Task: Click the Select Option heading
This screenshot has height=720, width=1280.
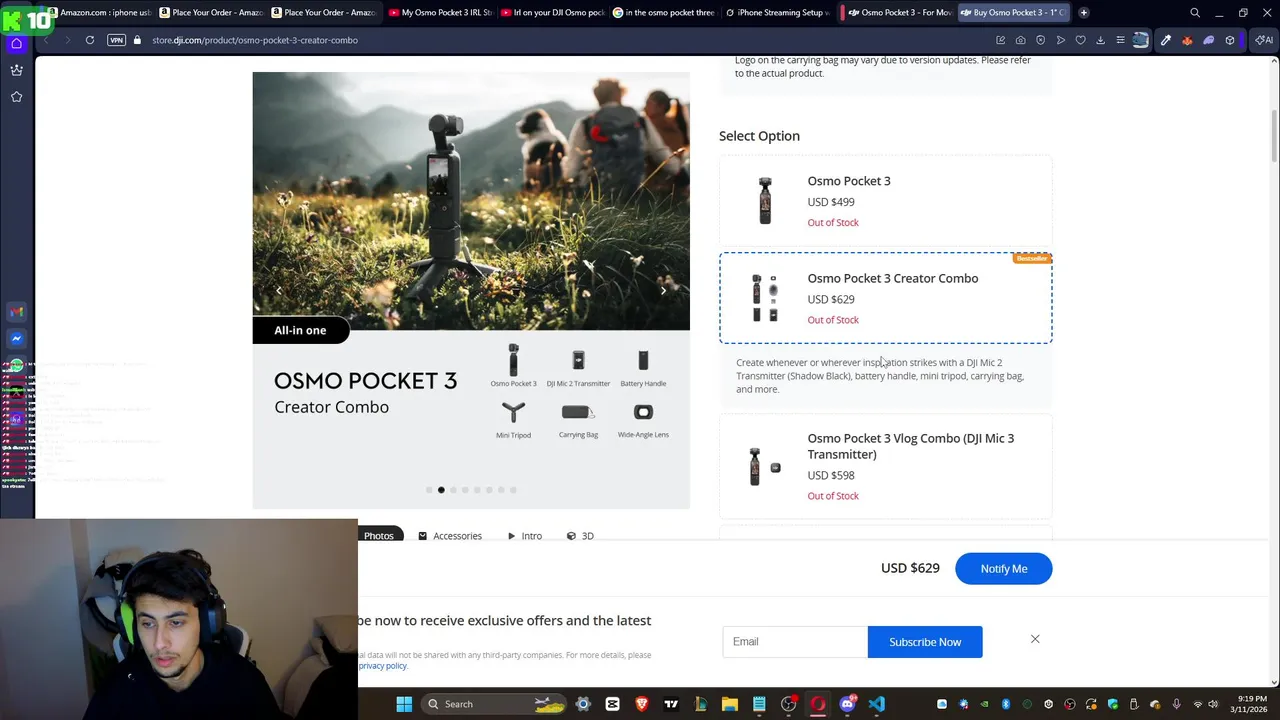Action: pyautogui.click(x=759, y=136)
